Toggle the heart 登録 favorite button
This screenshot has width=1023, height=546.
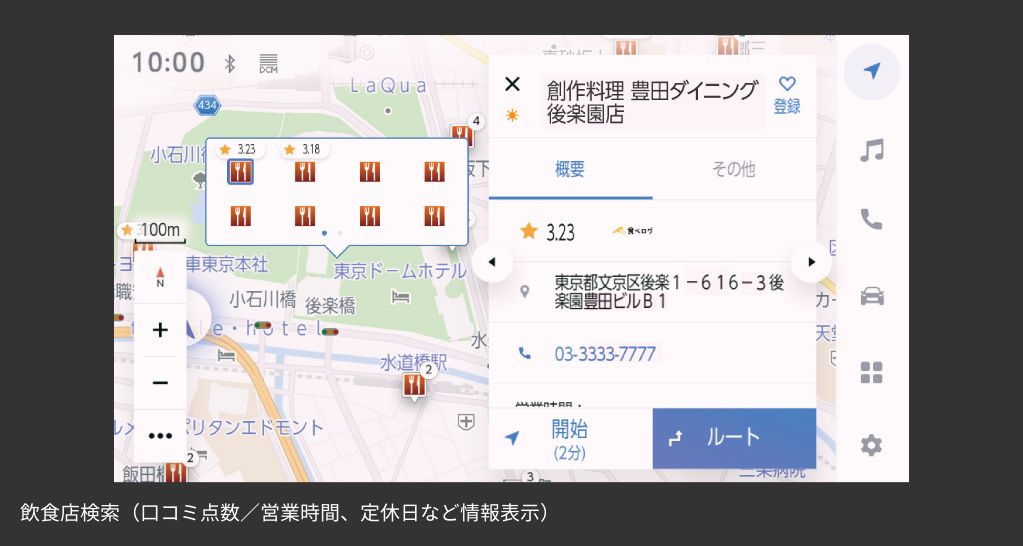tap(787, 95)
